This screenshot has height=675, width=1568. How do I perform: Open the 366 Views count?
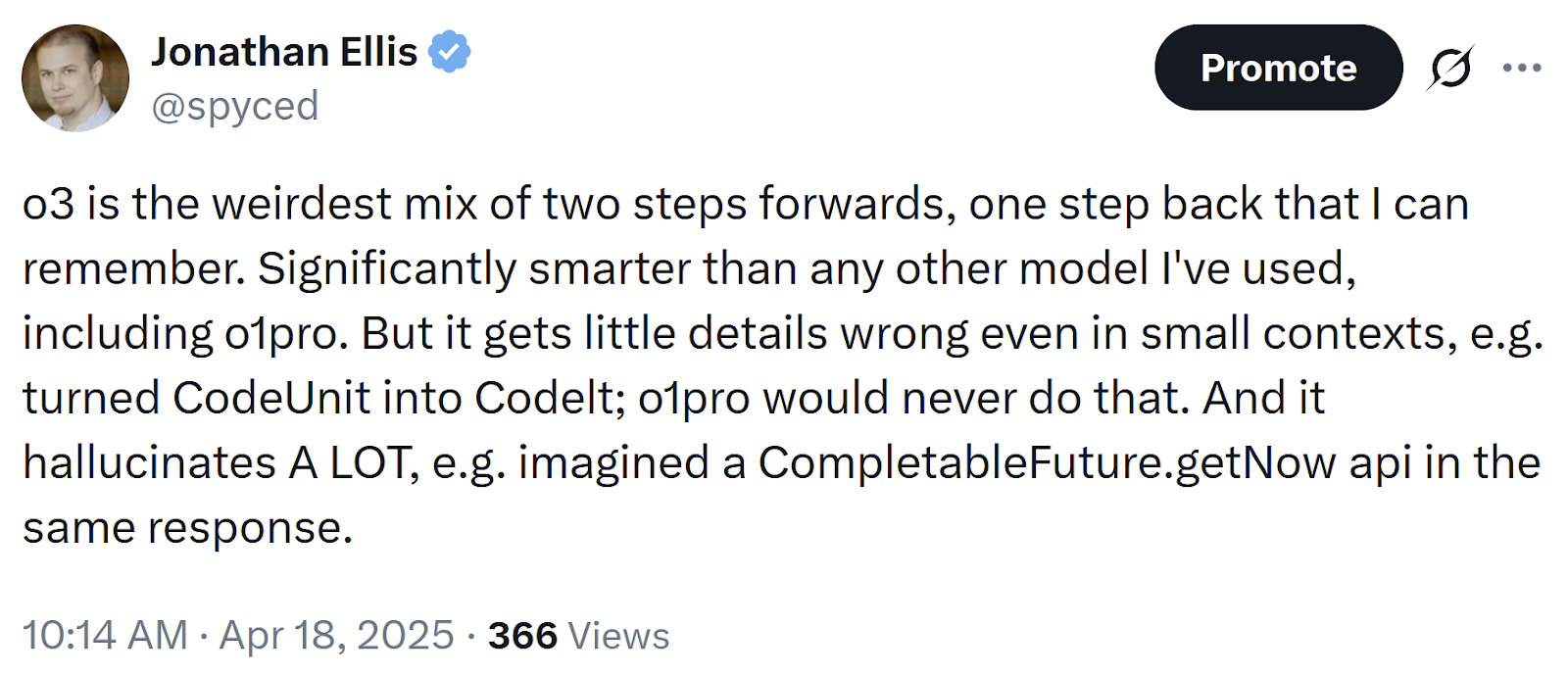point(578,635)
